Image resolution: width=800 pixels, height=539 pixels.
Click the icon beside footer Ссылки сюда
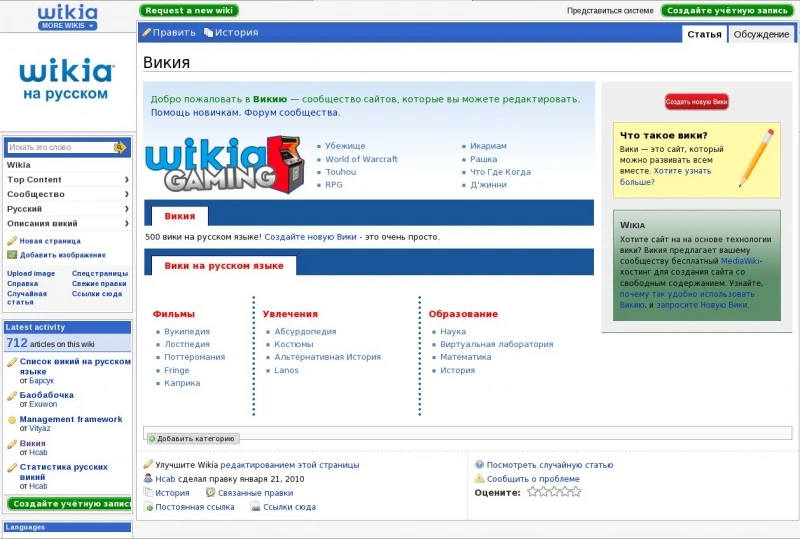pos(256,507)
